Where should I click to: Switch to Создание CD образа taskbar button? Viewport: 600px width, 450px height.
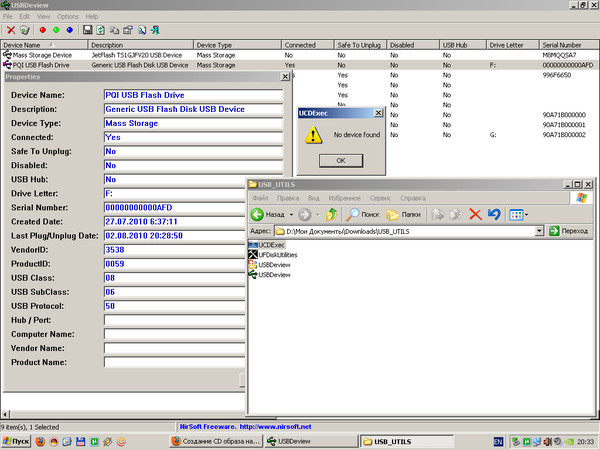click(216, 441)
